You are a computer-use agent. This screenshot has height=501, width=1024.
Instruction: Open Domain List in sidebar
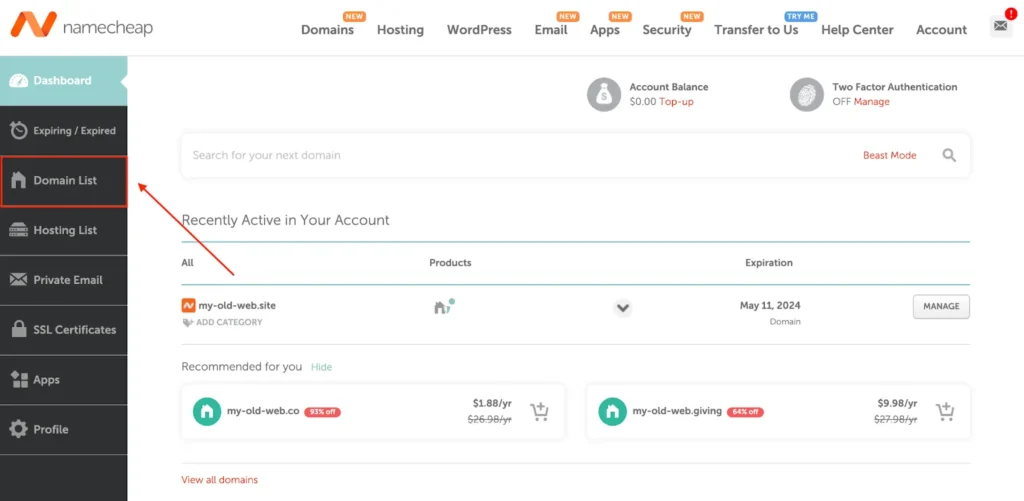pyautogui.click(x=63, y=181)
